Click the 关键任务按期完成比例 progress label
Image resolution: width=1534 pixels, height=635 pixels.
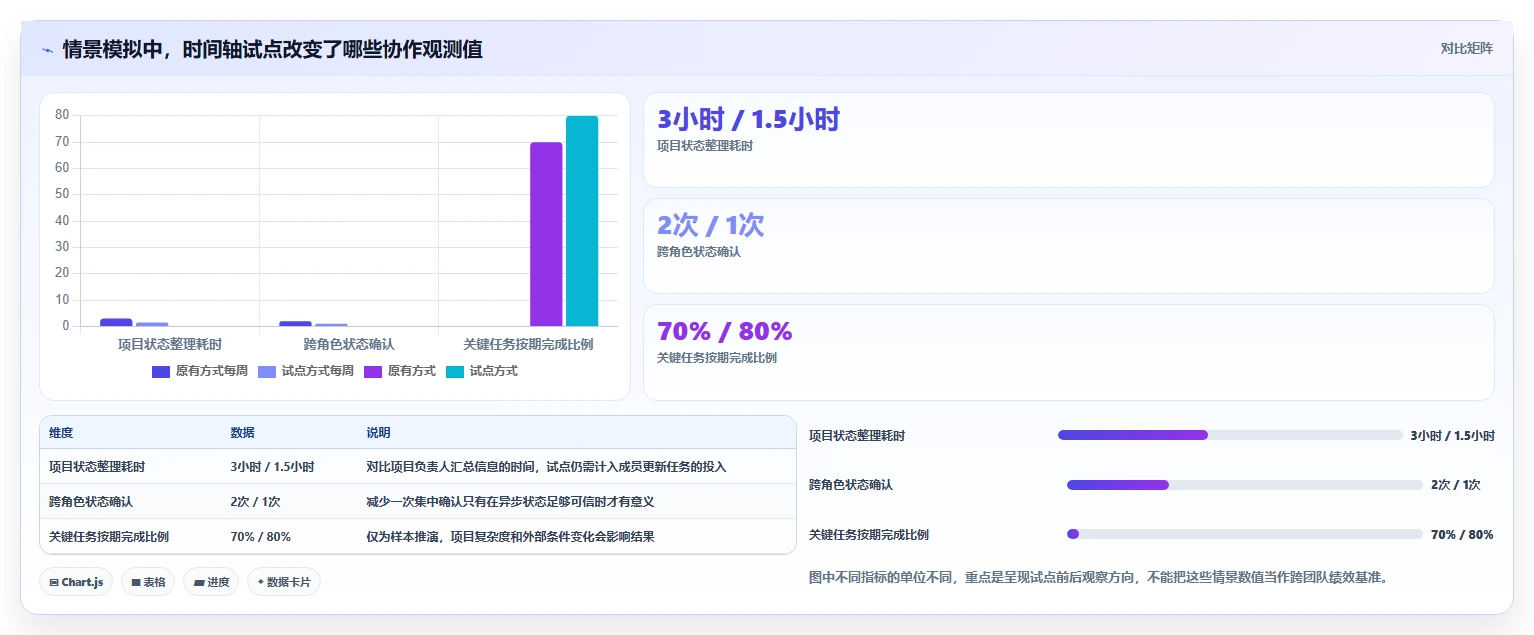[869, 535]
